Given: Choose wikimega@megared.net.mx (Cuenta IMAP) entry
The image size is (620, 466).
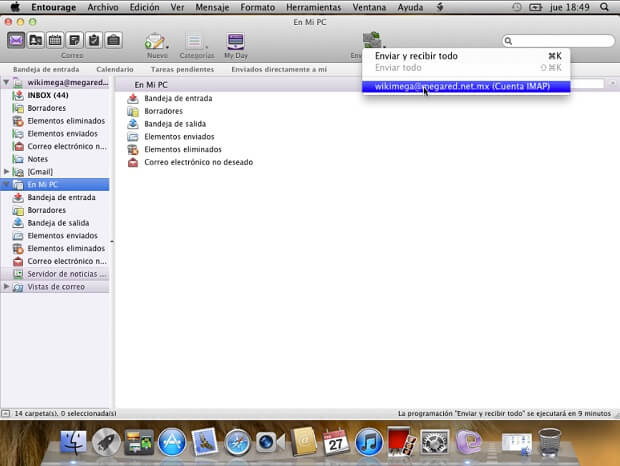Looking at the screenshot, I should click(466, 86).
